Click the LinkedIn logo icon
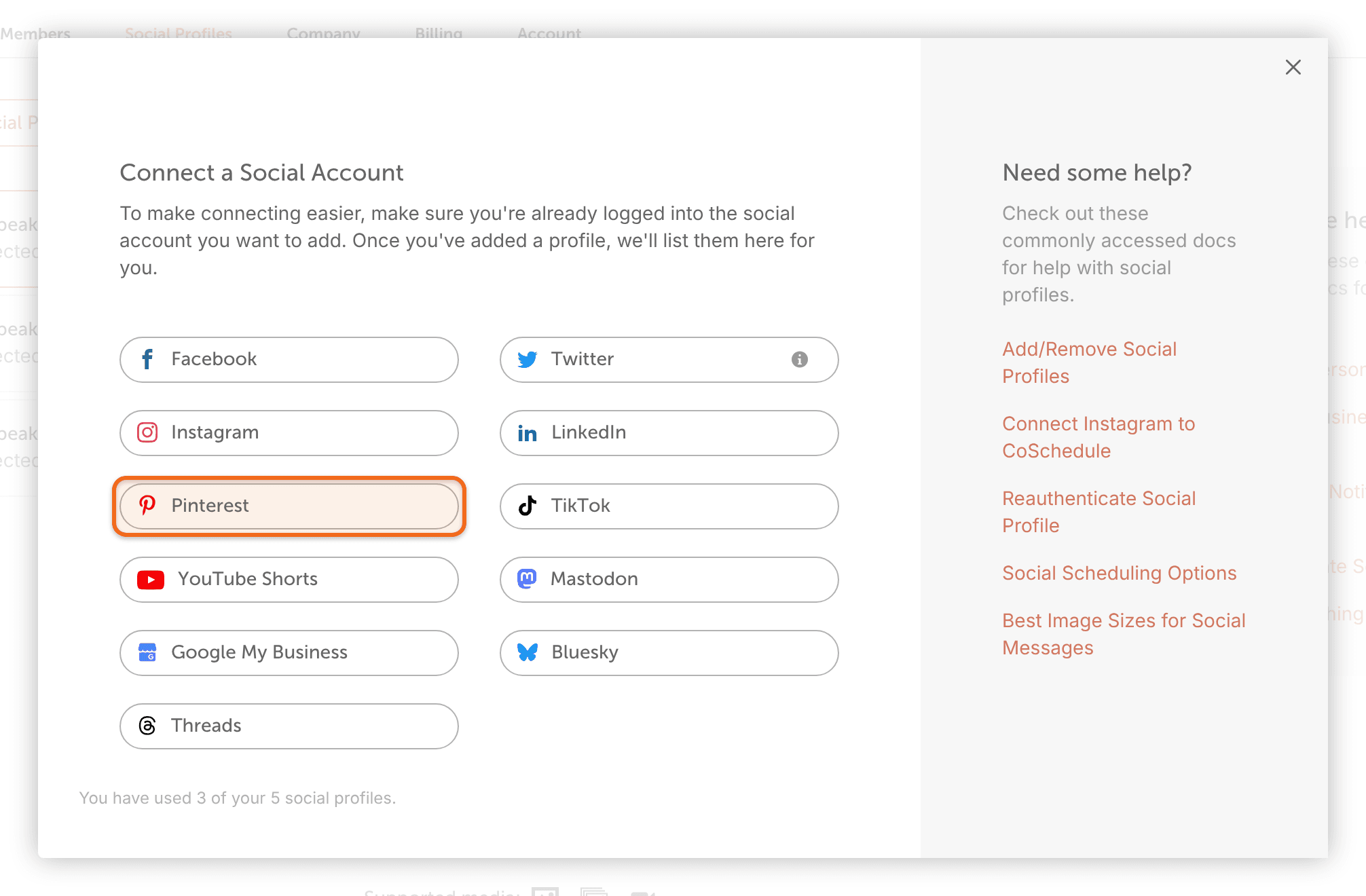Viewport: 1366px width, 896px height. coord(528,433)
